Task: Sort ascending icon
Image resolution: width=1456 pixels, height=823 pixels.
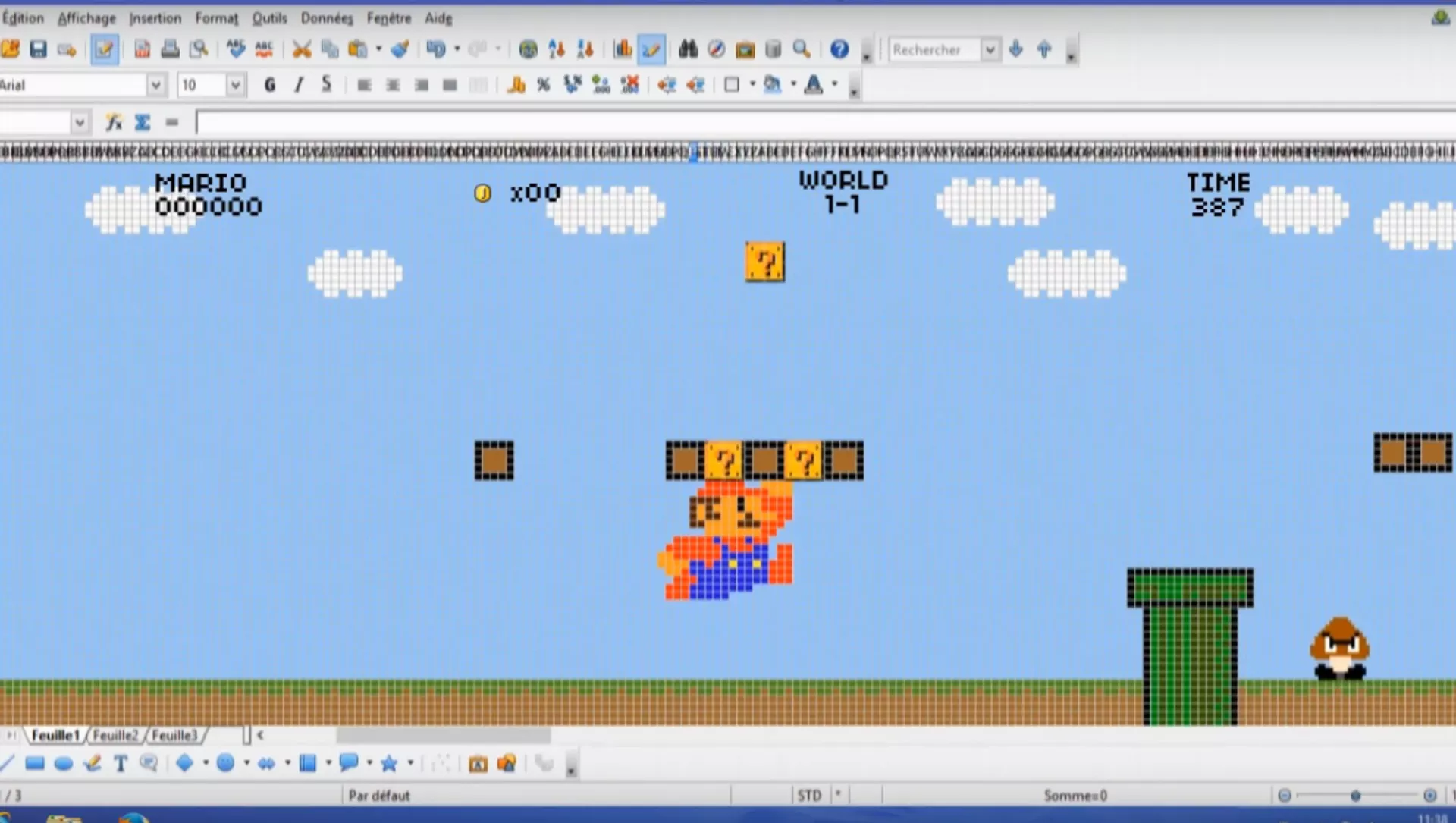Action: [557, 50]
